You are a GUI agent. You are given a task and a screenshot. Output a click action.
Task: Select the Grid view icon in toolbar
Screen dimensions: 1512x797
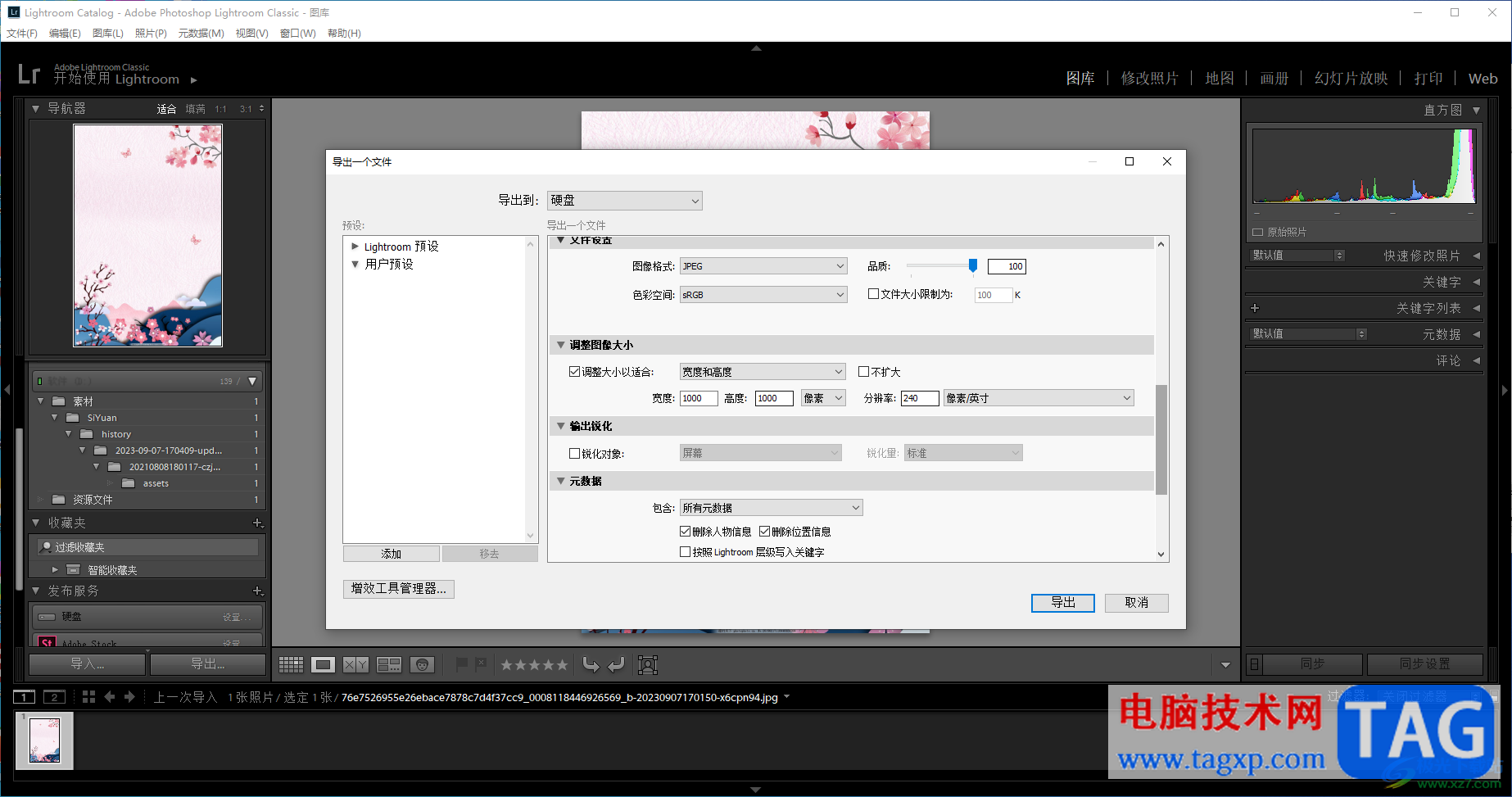(x=291, y=664)
